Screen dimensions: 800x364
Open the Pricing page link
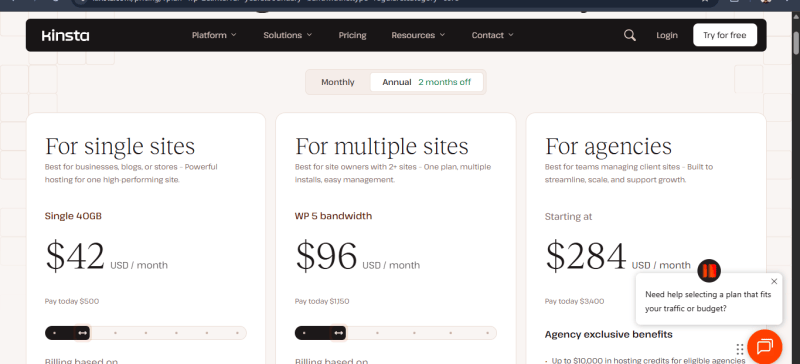point(353,35)
